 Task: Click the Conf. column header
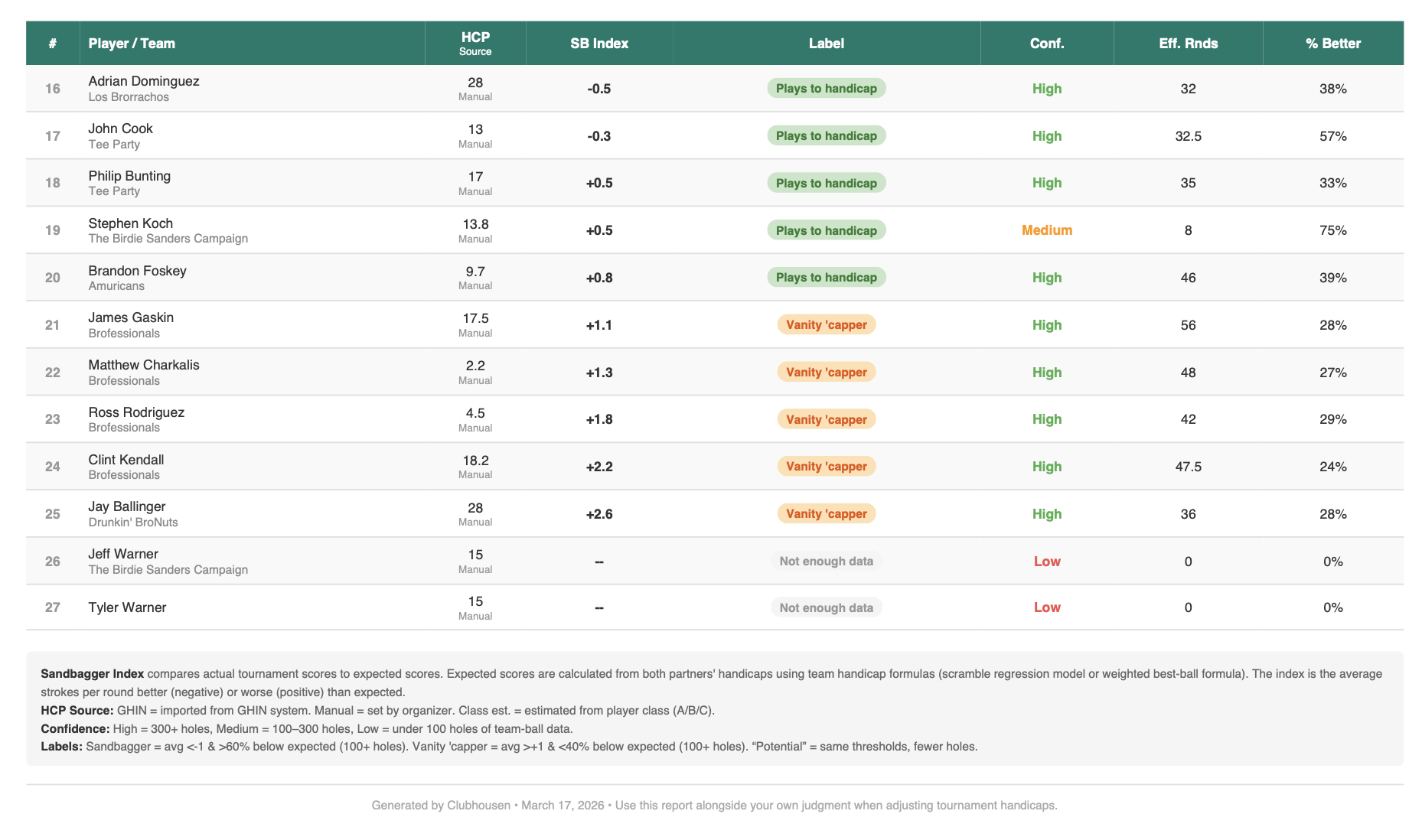1046,43
